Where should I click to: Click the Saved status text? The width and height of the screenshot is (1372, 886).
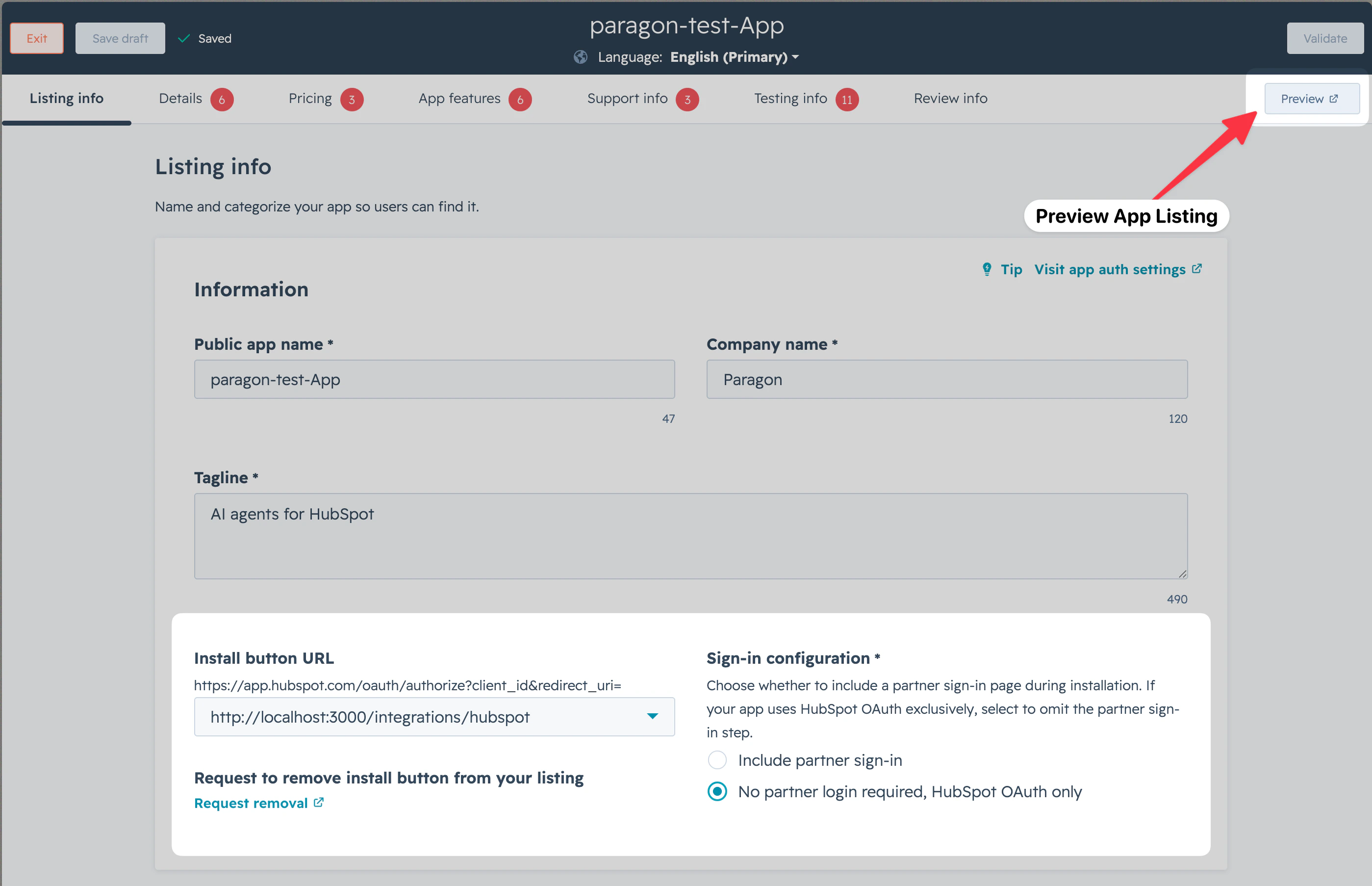coord(215,39)
